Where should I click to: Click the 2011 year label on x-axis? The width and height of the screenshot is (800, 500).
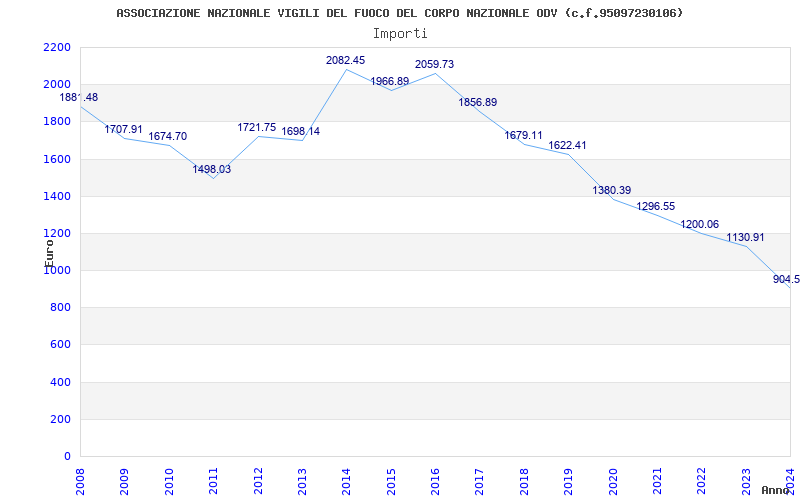pos(214,481)
